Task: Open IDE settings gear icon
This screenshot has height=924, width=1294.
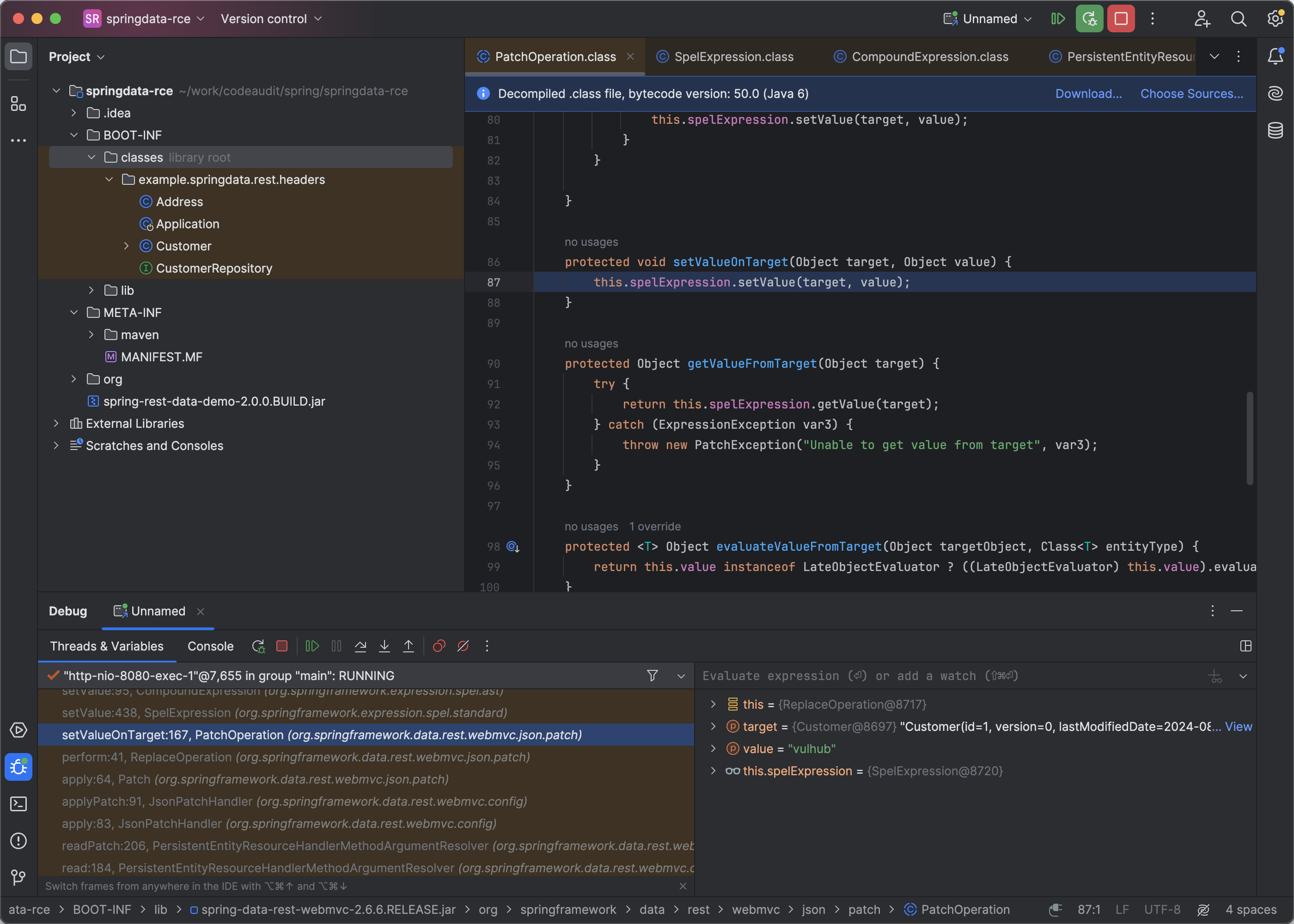Action: (1275, 19)
